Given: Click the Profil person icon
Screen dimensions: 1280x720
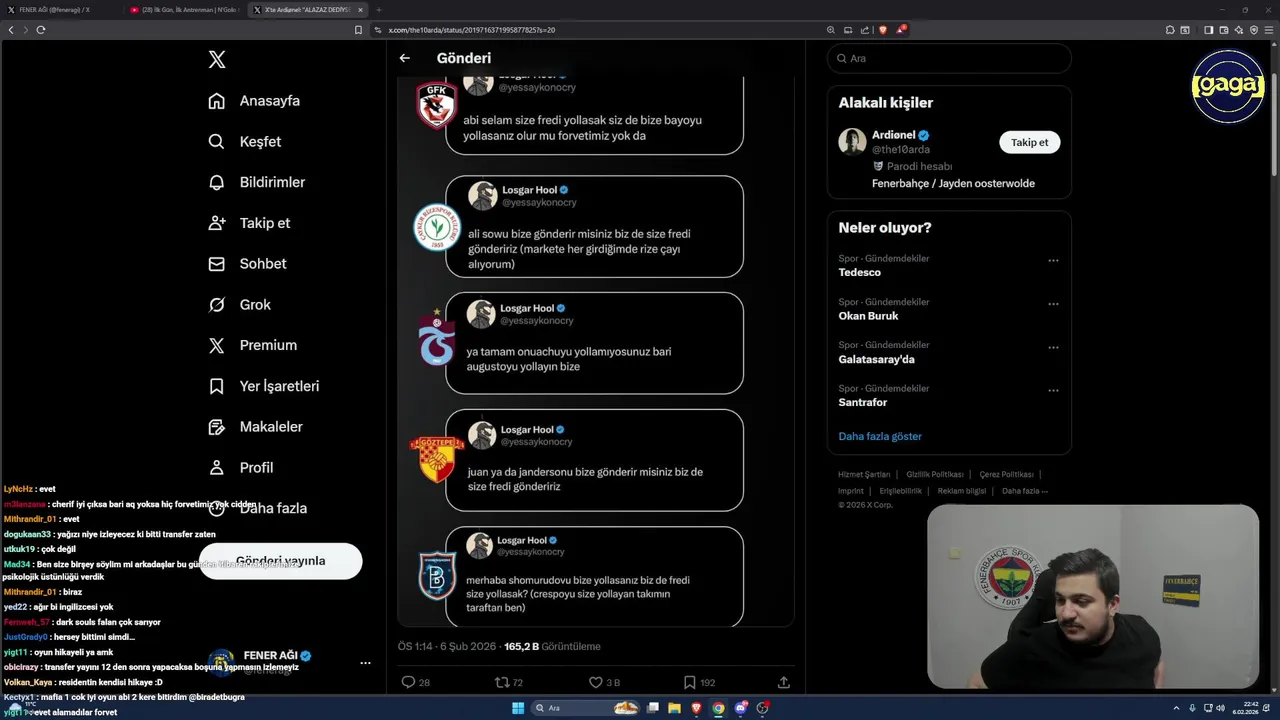Looking at the screenshot, I should coord(216,467).
